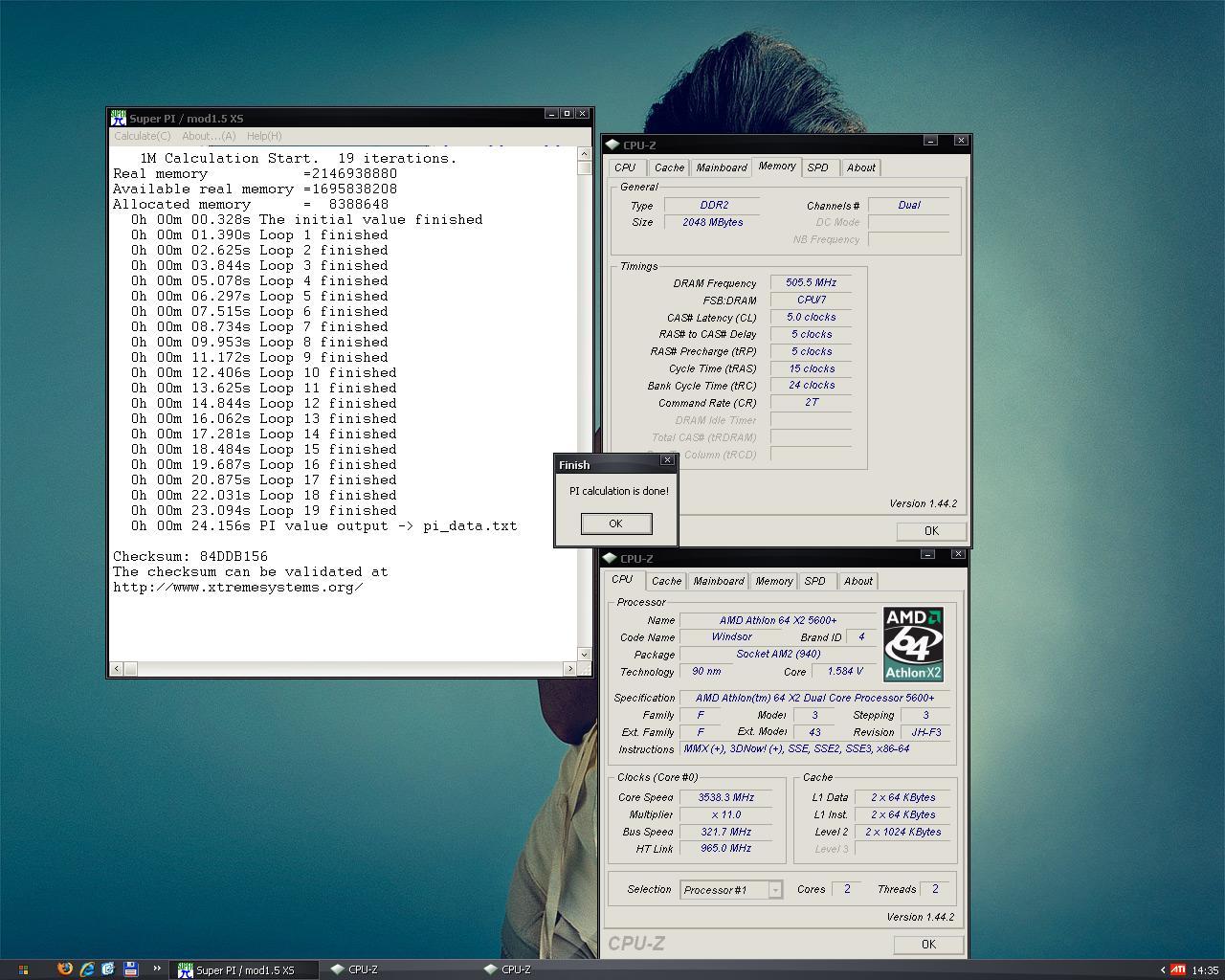Open the Calculate(C) menu in Super PI
Screen dimensions: 1225x980
pyautogui.click(x=142, y=136)
